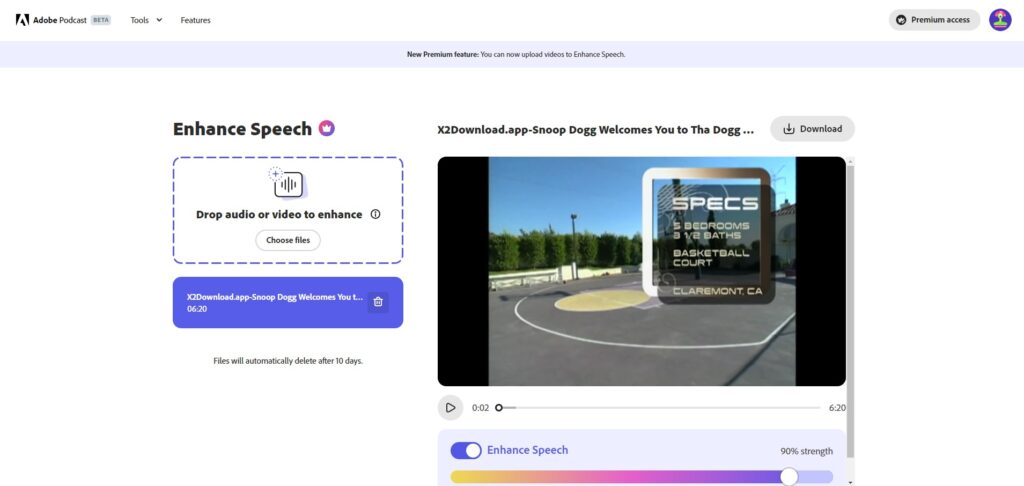Click the Choose files button
1024x486 pixels.
pos(288,240)
